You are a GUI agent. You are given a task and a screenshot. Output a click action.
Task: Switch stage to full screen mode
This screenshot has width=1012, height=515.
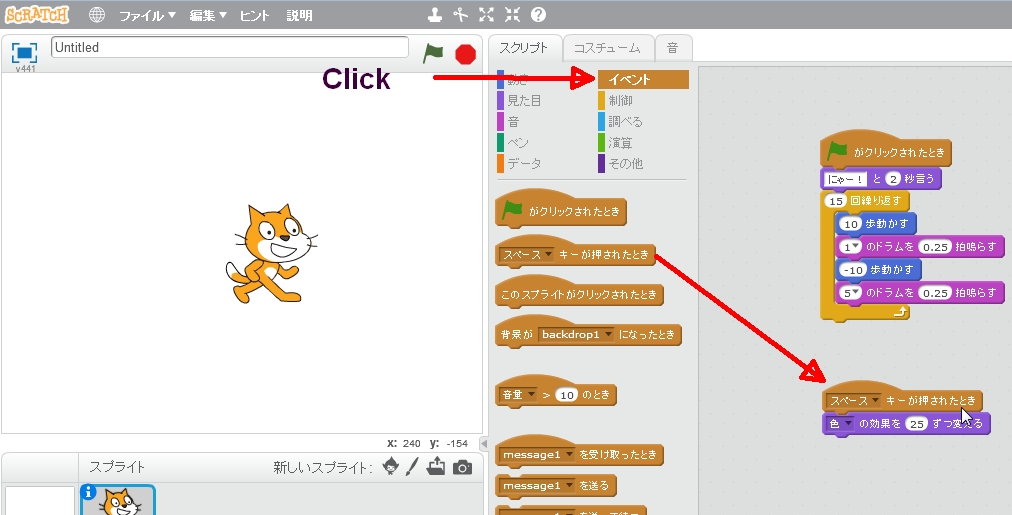(25, 53)
